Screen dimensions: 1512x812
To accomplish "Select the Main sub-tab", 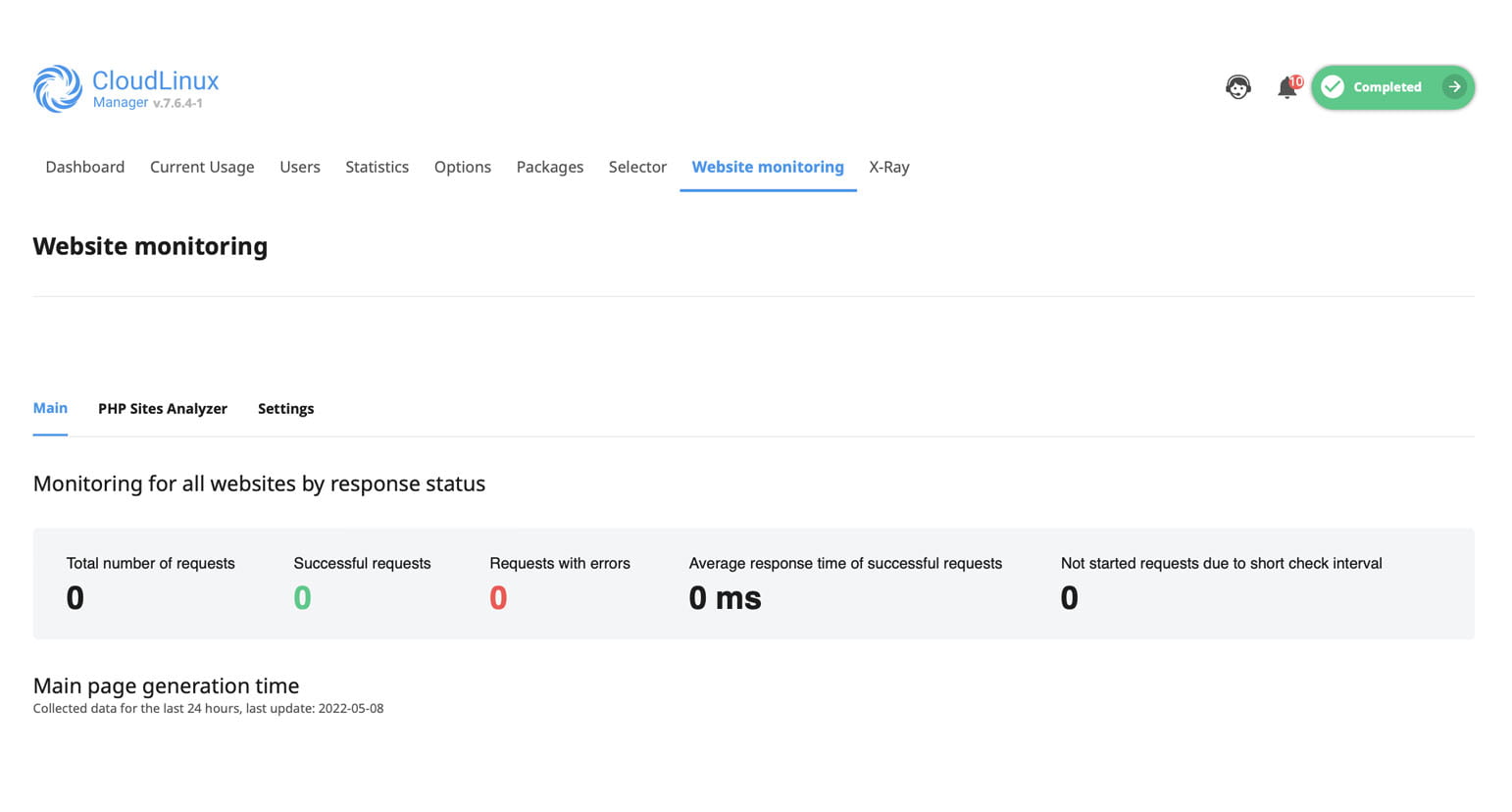I will point(50,408).
